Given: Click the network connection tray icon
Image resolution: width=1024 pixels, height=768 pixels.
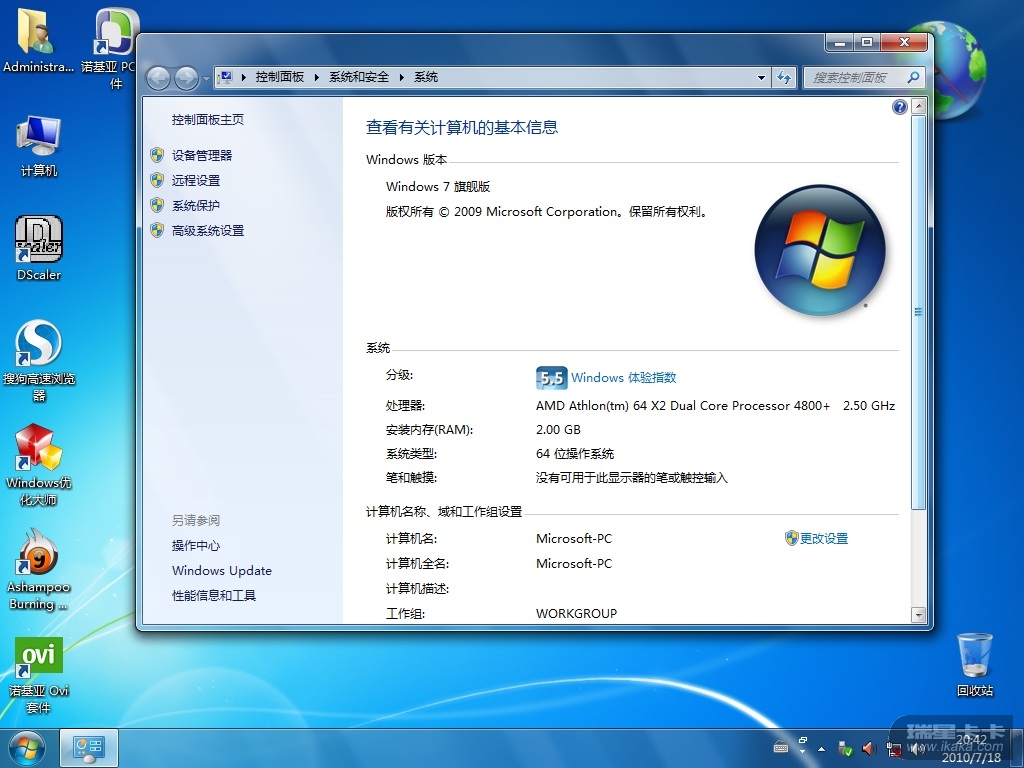Looking at the screenshot, I should pyautogui.click(x=893, y=749).
